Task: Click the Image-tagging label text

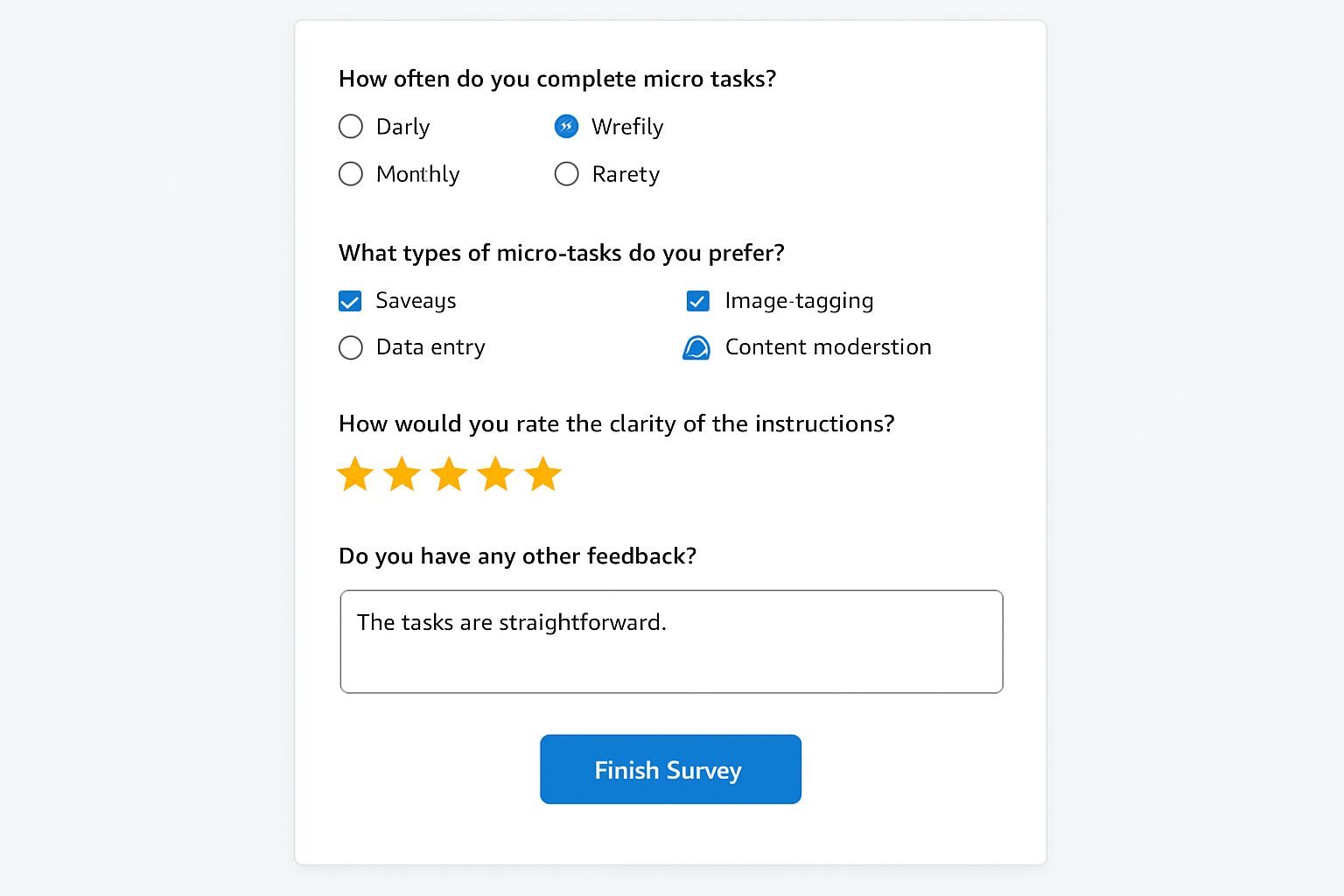Action: [x=799, y=301]
